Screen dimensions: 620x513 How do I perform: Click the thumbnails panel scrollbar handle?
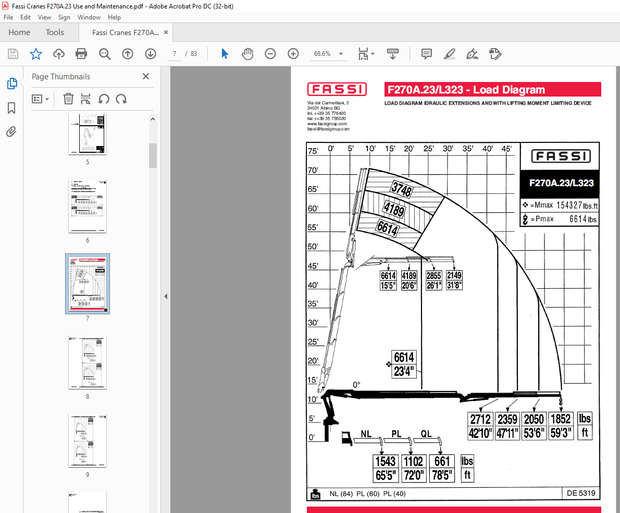[x=153, y=156]
